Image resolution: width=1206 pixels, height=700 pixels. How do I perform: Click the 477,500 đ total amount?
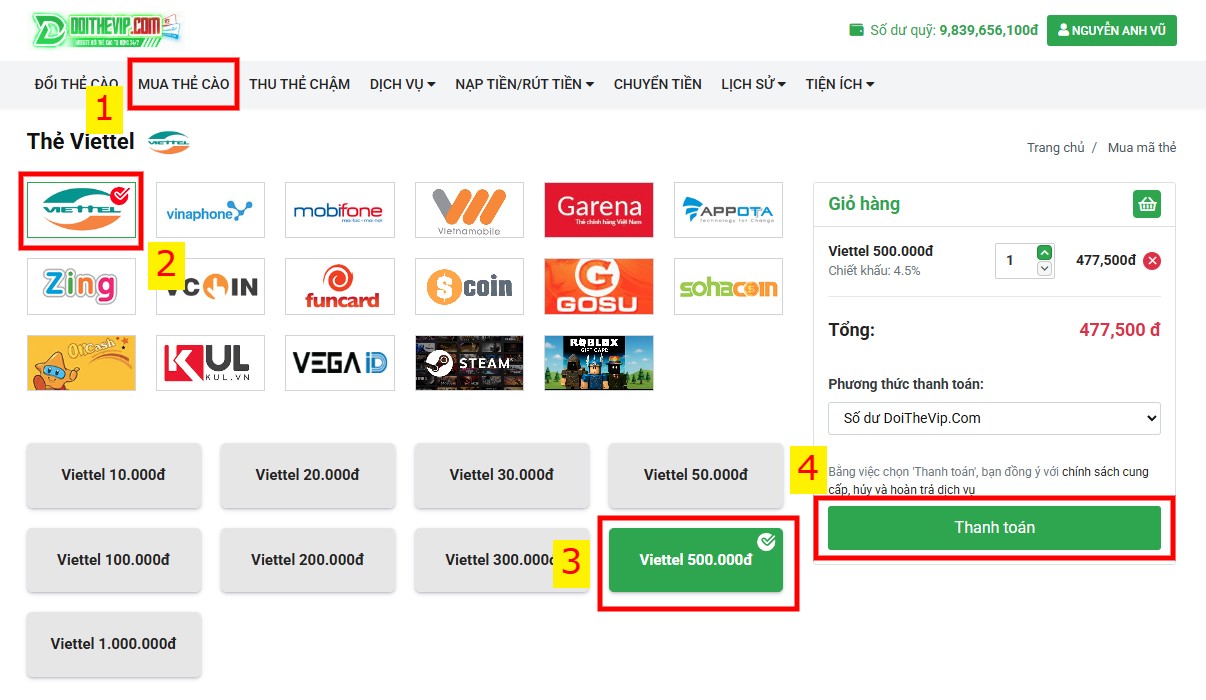click(1120, 330)
